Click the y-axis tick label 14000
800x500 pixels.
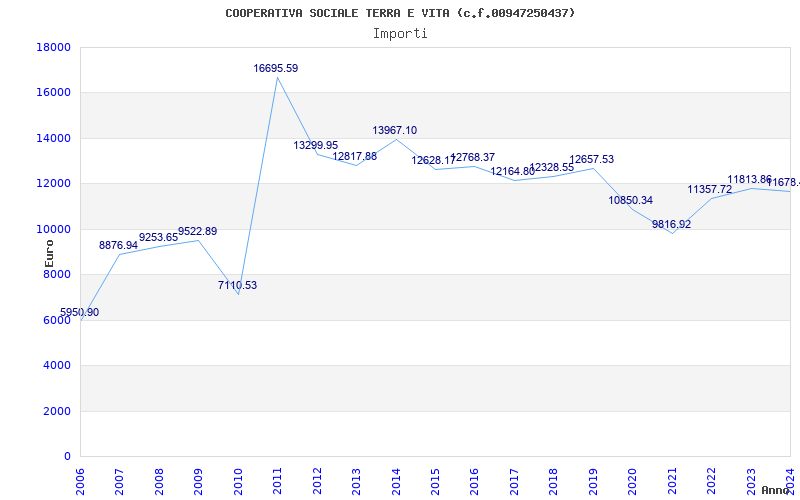coord(53,138)
